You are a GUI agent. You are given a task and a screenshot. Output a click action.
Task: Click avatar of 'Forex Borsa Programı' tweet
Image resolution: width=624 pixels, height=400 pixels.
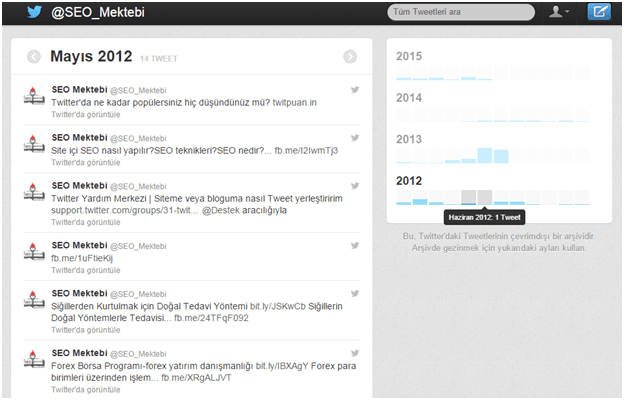[34, 359]
